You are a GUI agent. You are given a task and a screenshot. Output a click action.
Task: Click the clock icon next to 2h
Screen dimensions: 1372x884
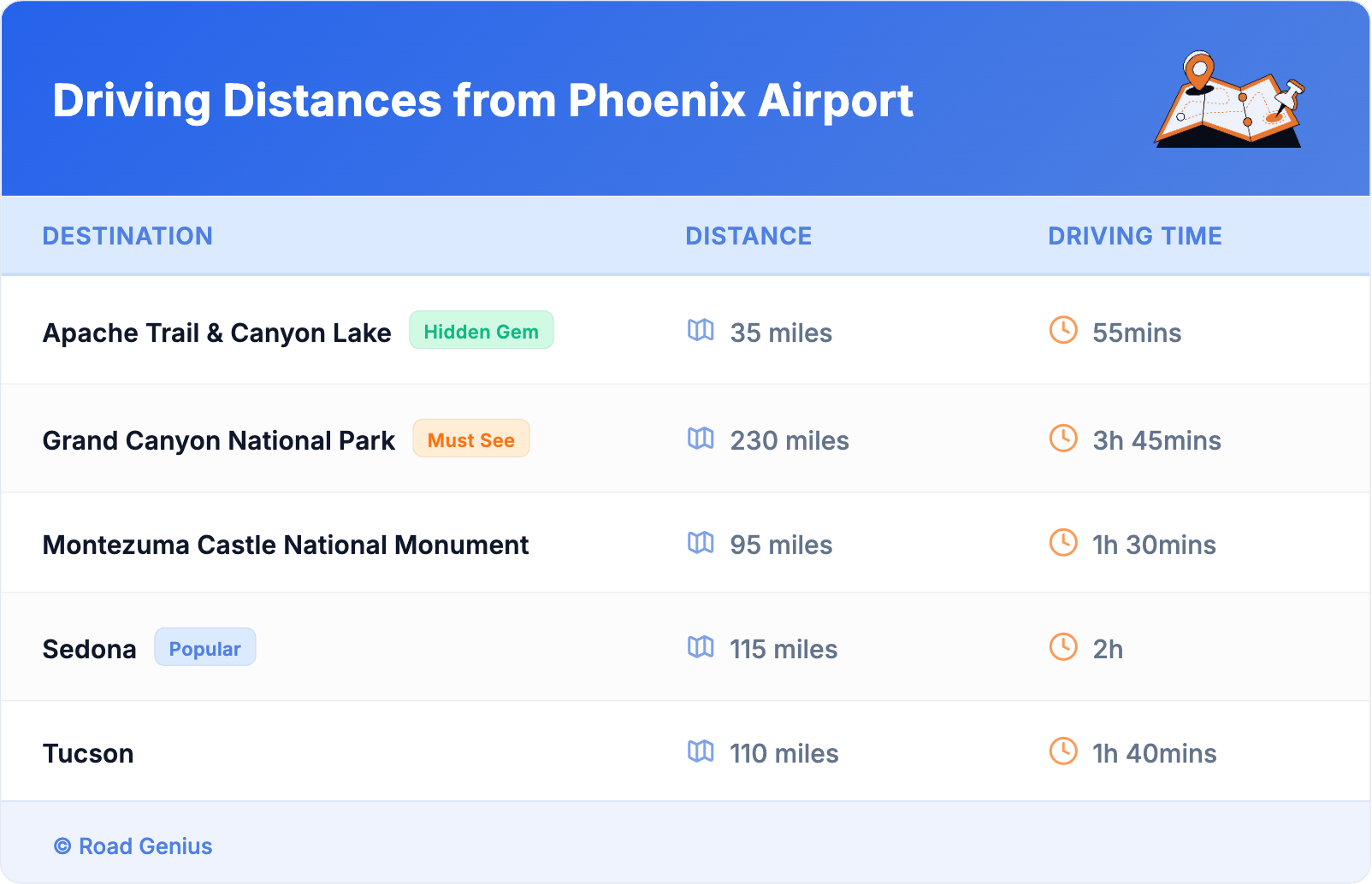coord(1063,647)
